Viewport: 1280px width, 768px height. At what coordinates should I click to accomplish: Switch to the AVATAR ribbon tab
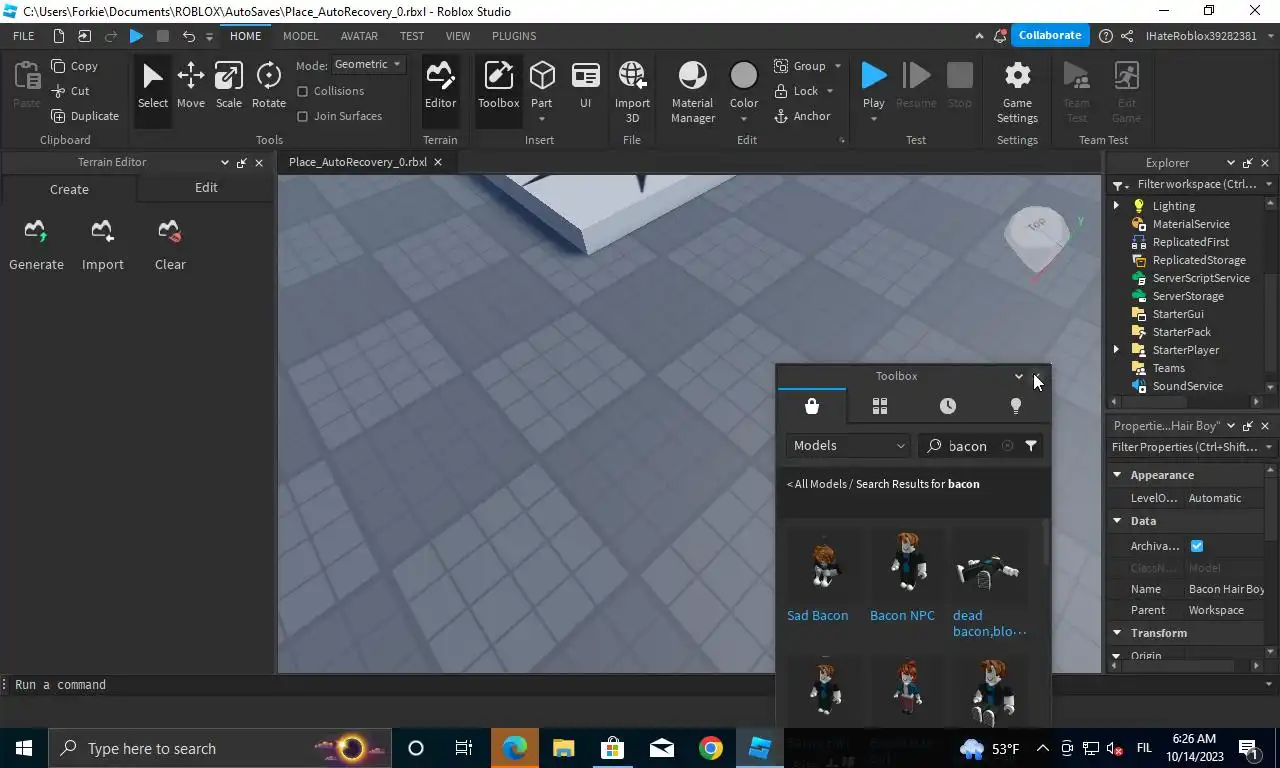[359, 36]
